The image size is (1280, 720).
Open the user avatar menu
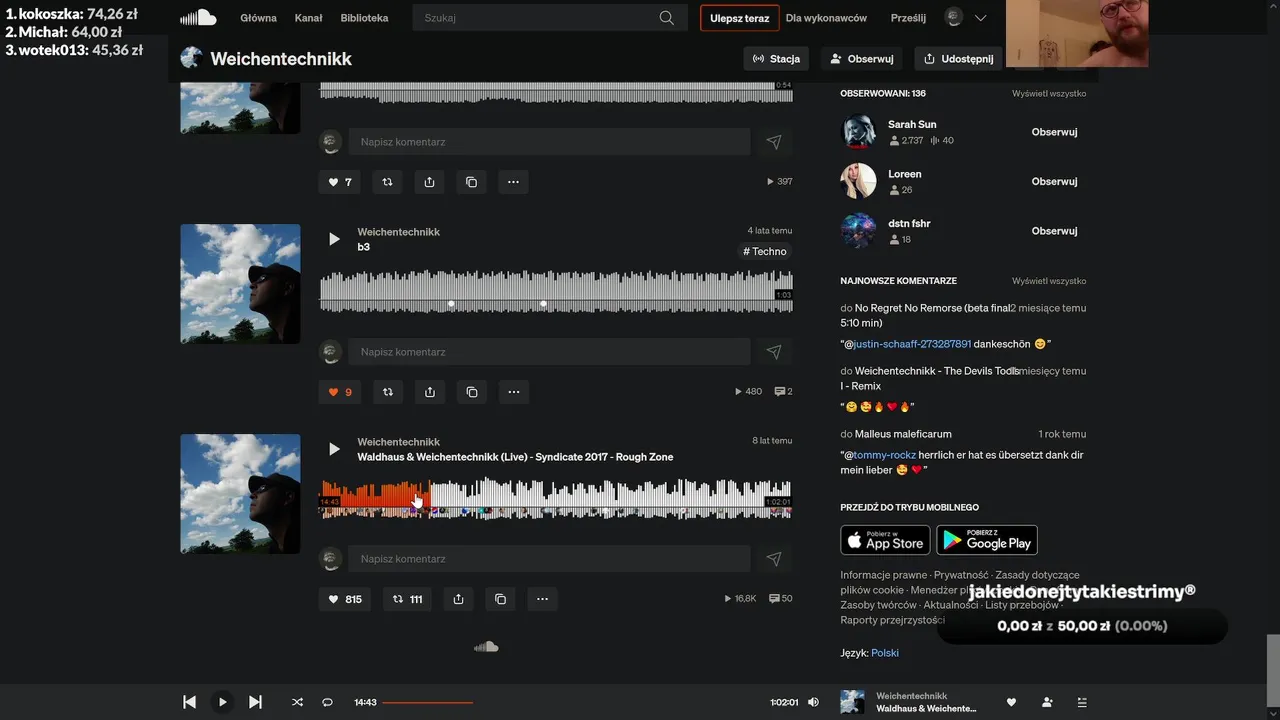click(954, 18)
